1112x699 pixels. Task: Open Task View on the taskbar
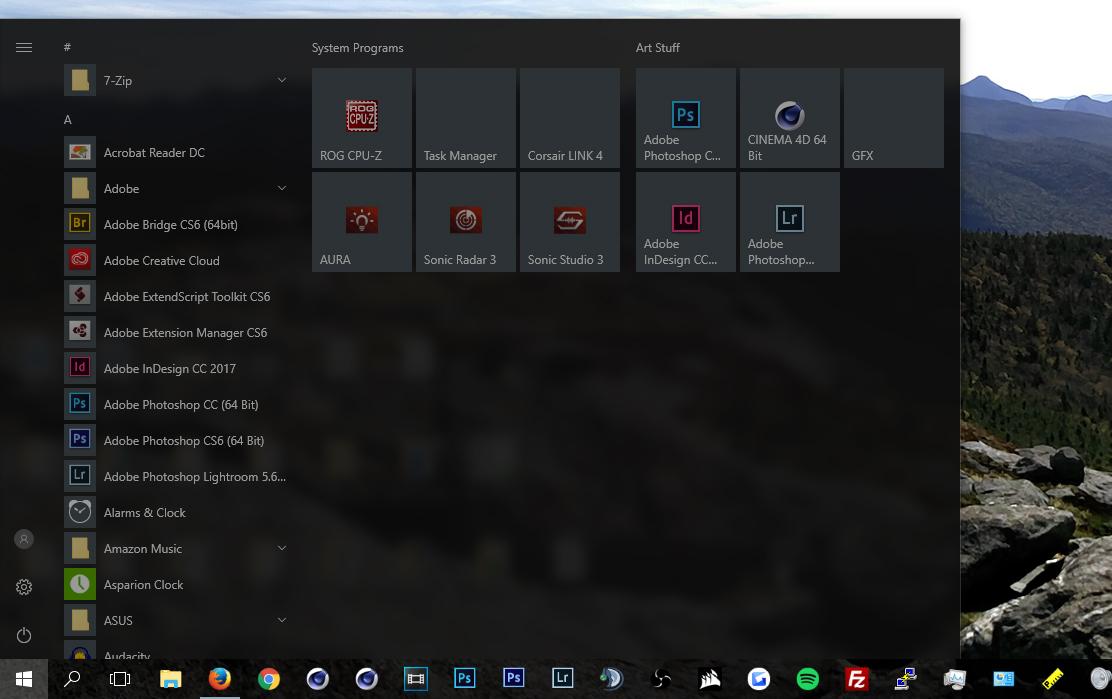point(120,679)
